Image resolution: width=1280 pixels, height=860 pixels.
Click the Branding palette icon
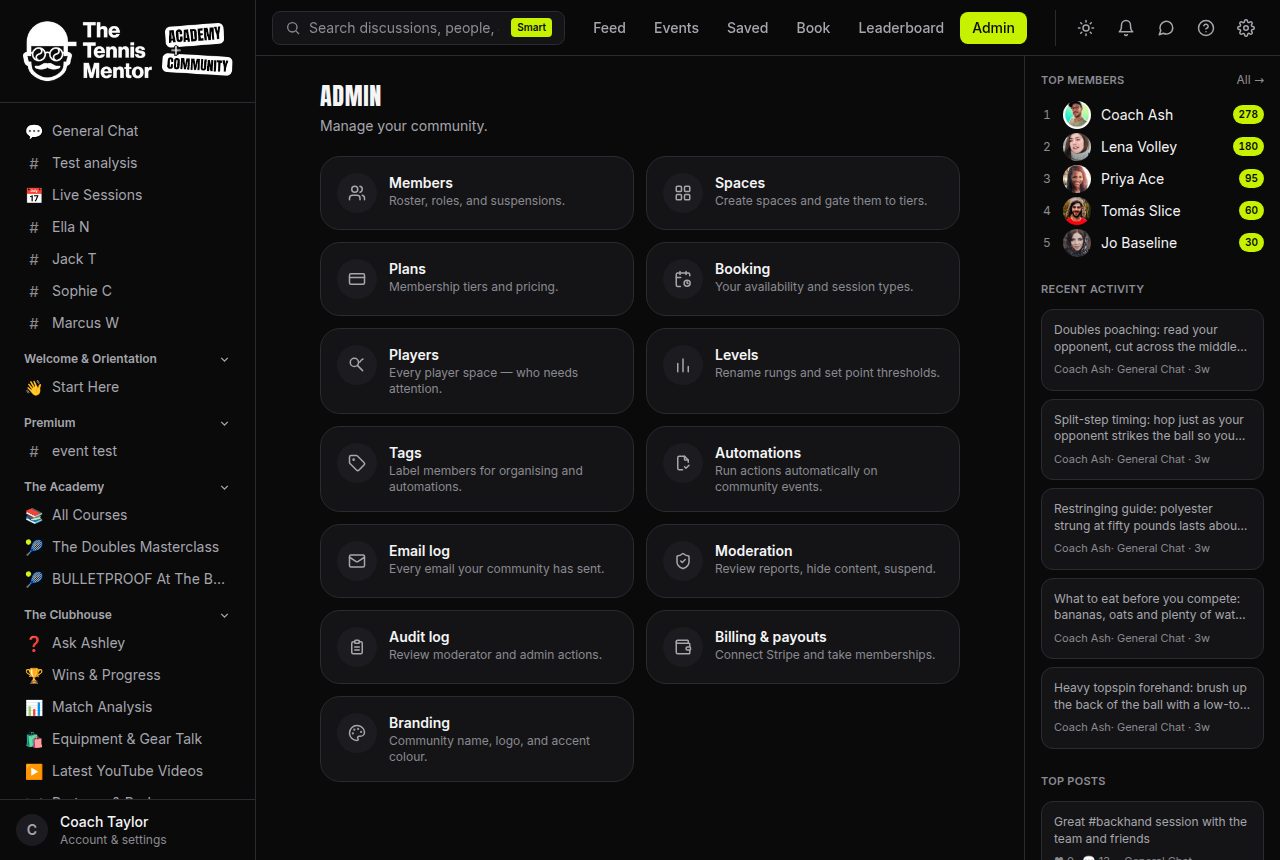(357, 733)
